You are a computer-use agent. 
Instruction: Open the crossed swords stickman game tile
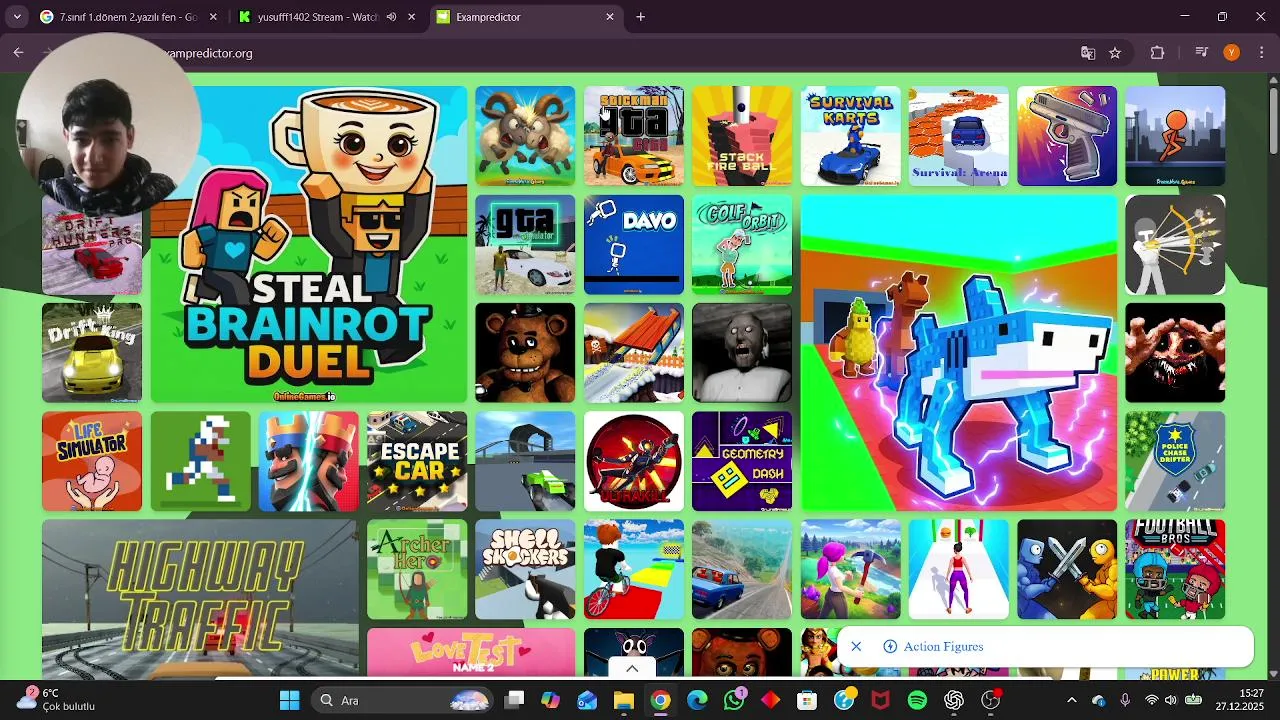click(1067, 570)
